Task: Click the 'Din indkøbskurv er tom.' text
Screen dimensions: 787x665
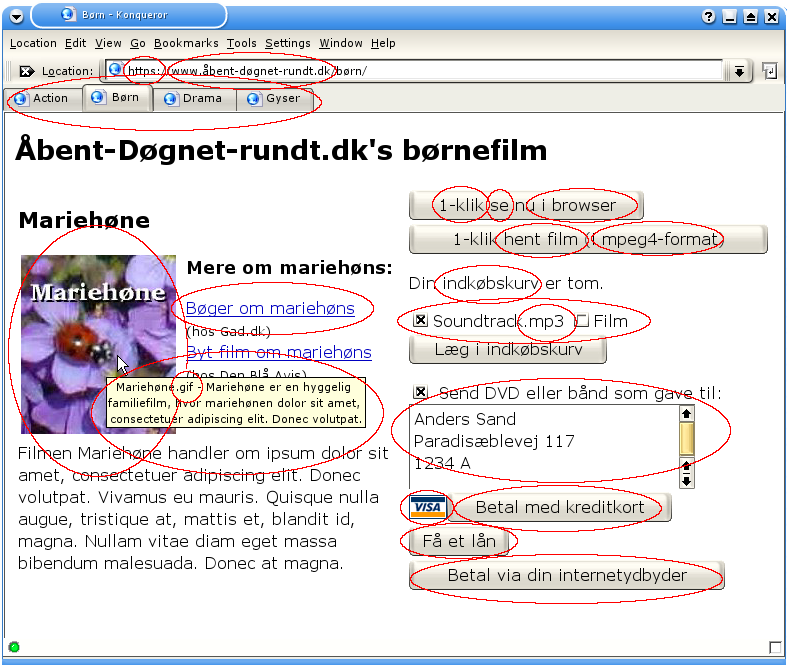Action: (x=506, y=284)
